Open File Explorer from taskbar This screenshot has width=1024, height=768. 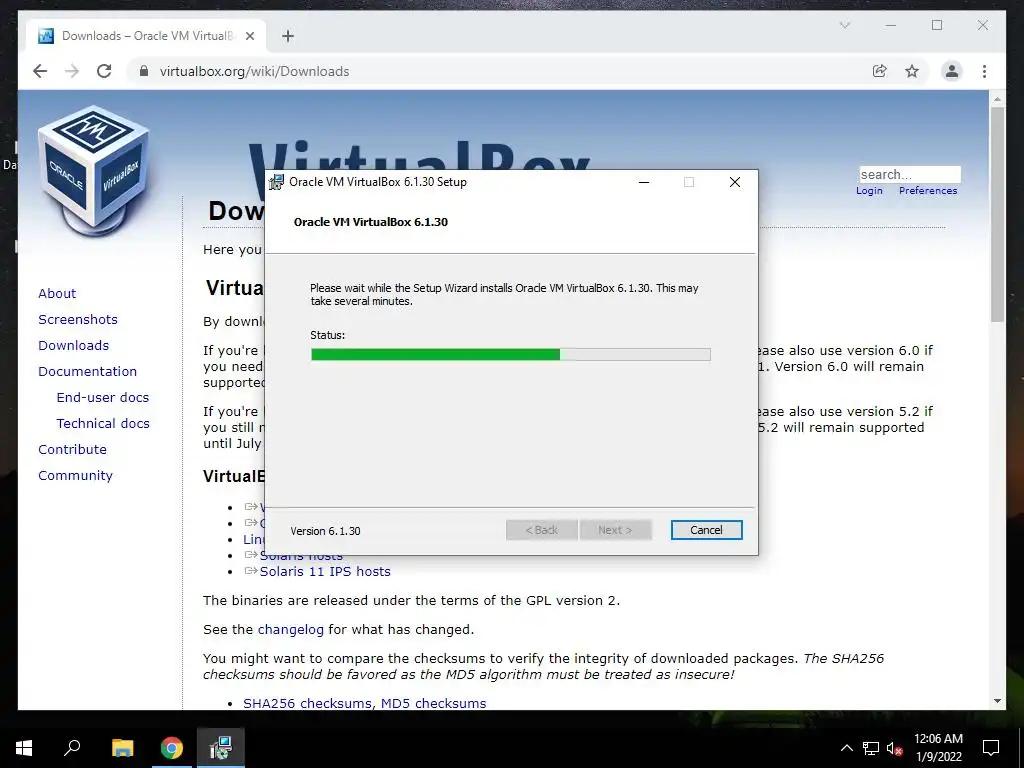click(123, 748)
